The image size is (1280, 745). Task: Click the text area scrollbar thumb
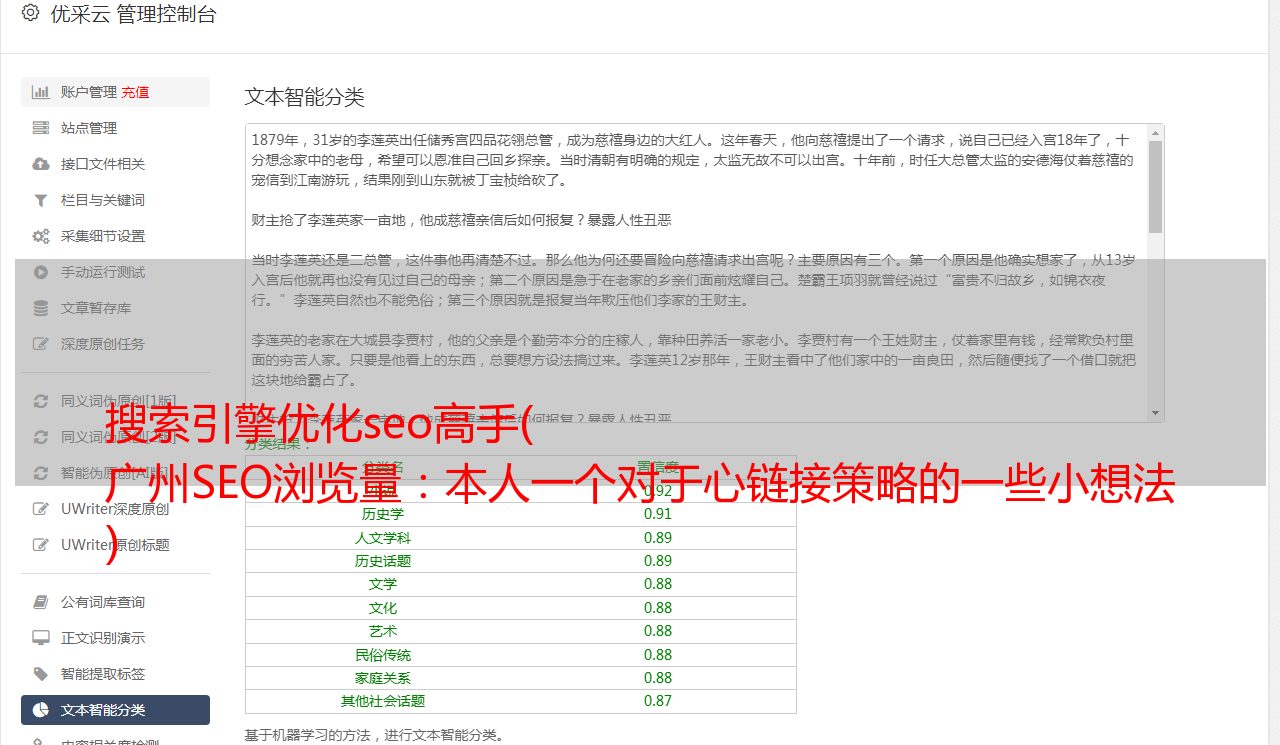click(x=1155, y=186)
